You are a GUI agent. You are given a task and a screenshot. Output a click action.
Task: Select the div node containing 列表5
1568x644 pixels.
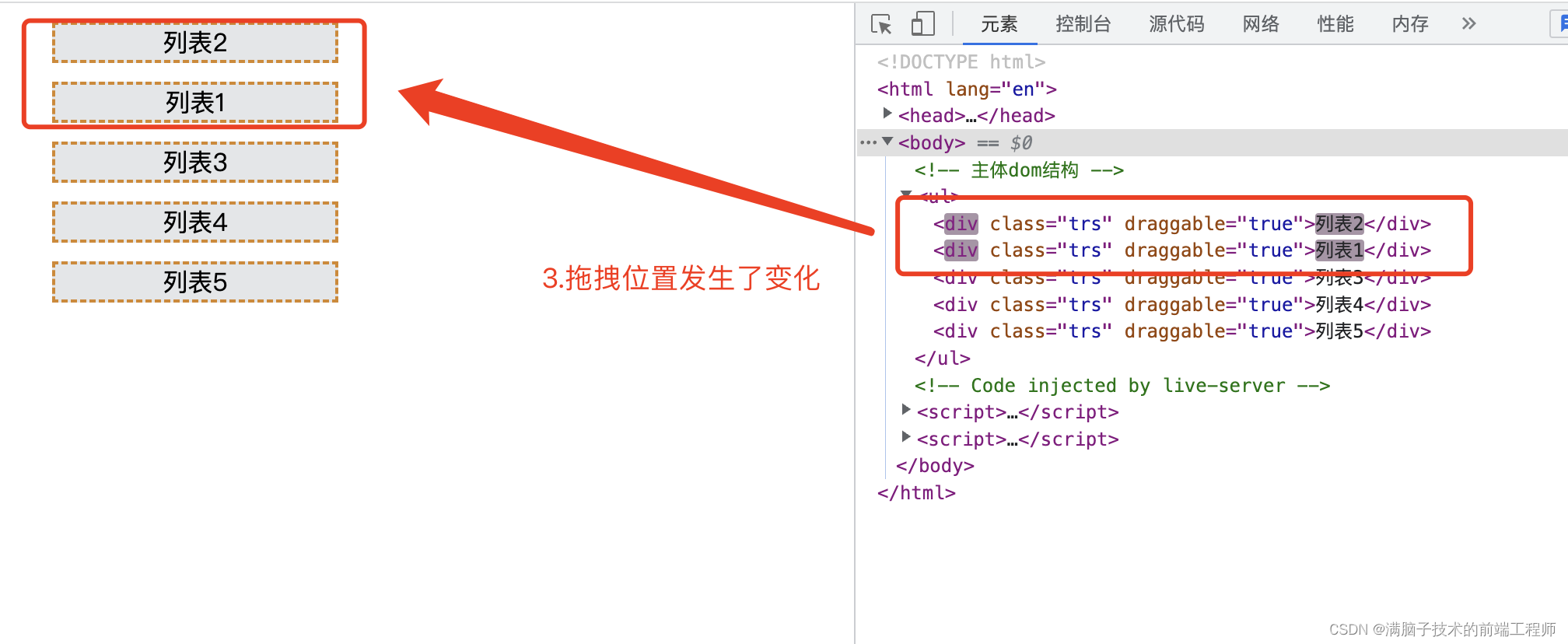(x=1182, y=331)
